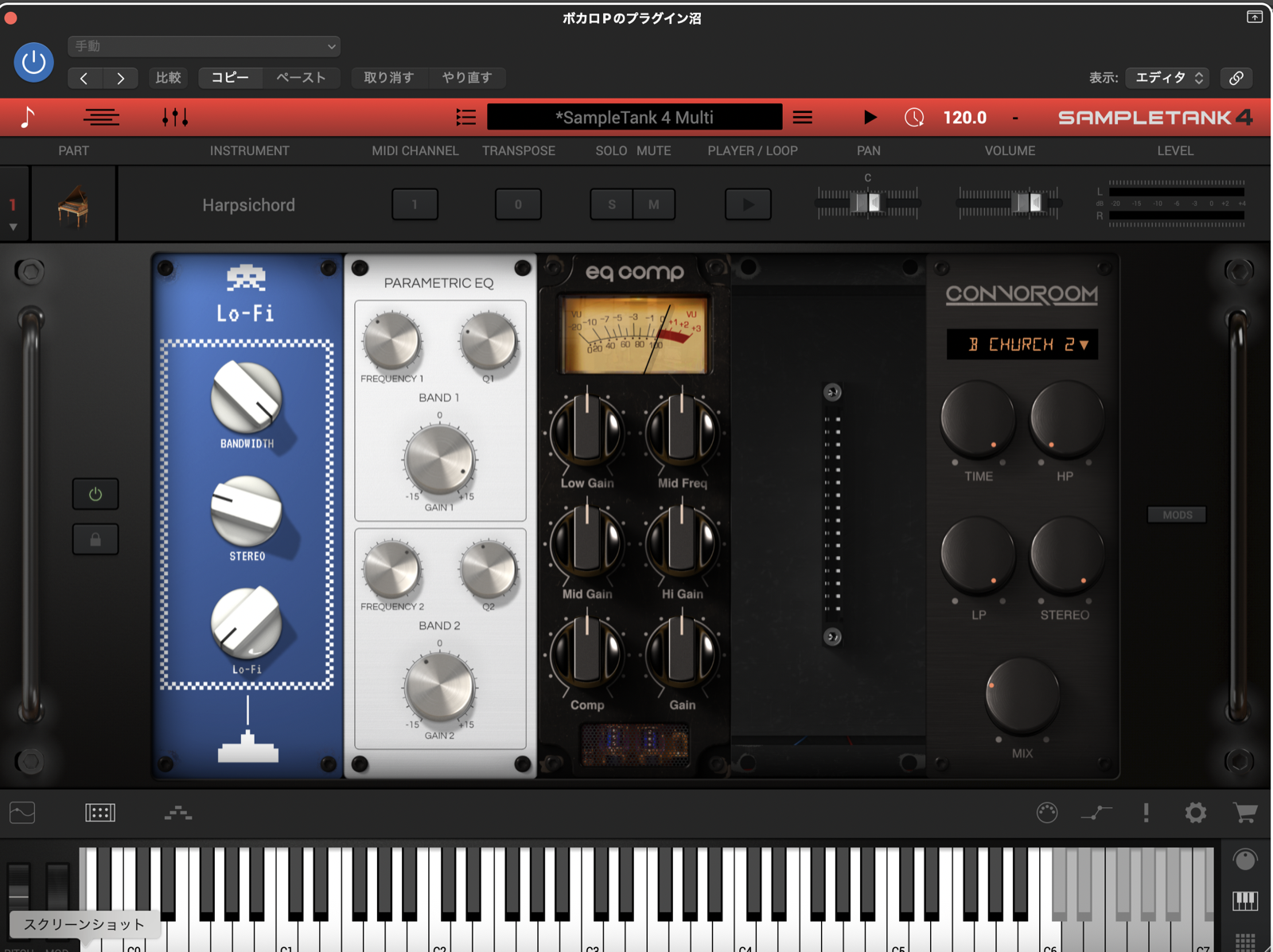Click the Lo-Fi Bandwidth knob
Screen dimensions: 1273x952
(247, 397)
